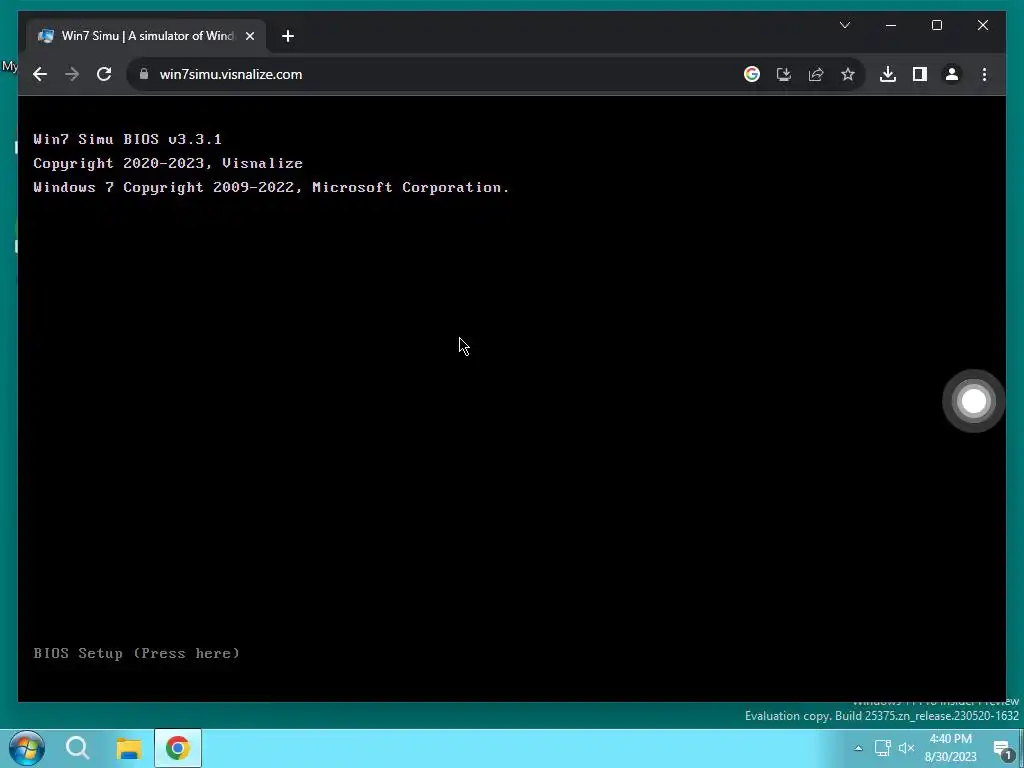Show hidden system tray icons
This screenshot has height=768, width=1024.
(858, 748)
